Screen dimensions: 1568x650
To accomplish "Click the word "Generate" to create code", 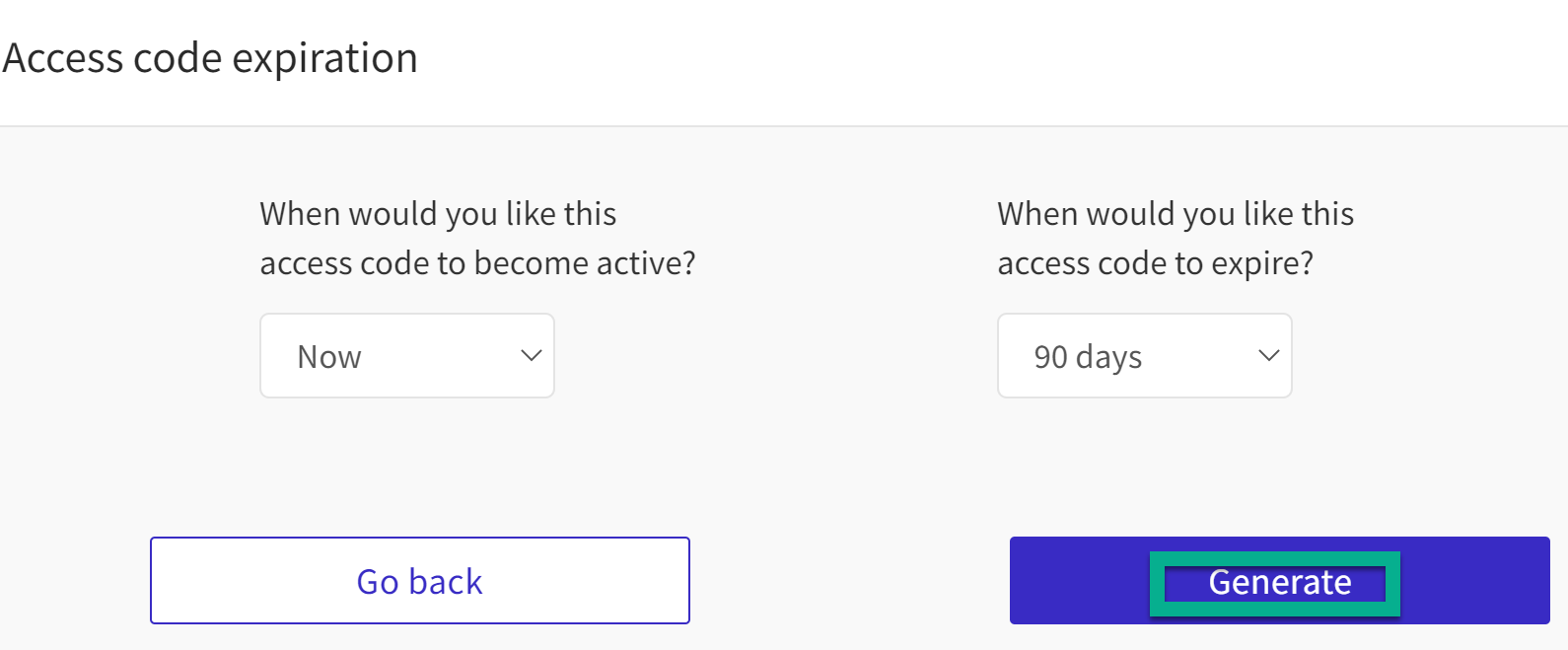I will tap(1280, 583).
